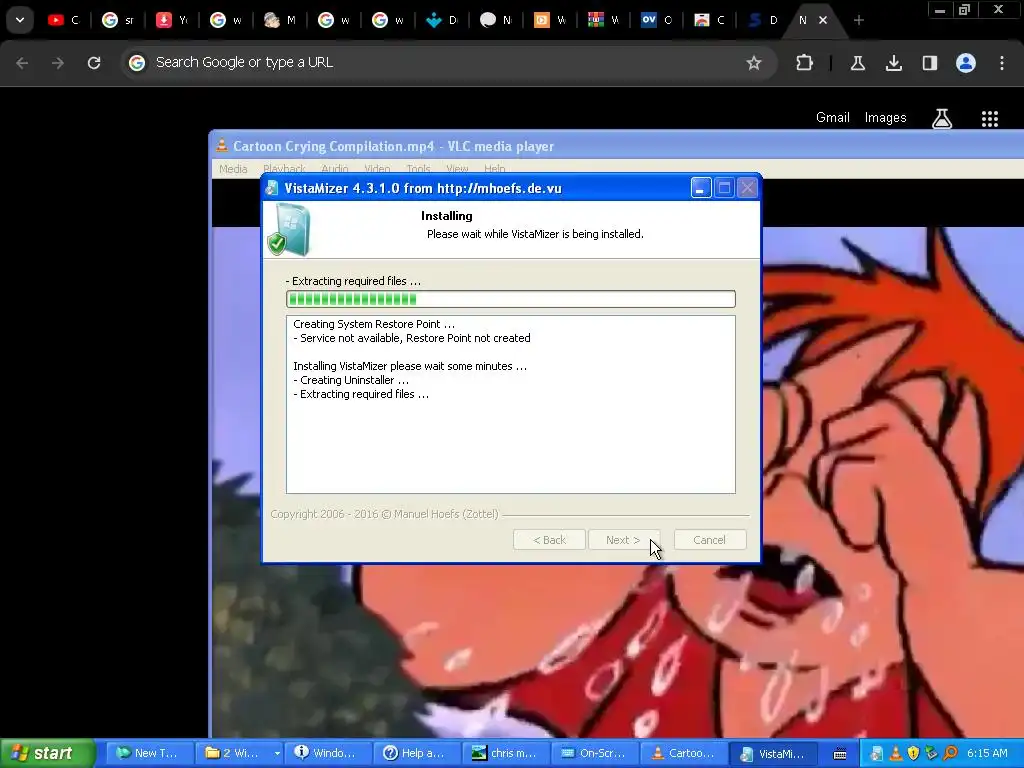The image size is (1024, 768).
Task: Minimize the VistaMizer installer window
Action: [x=701, y=188]
